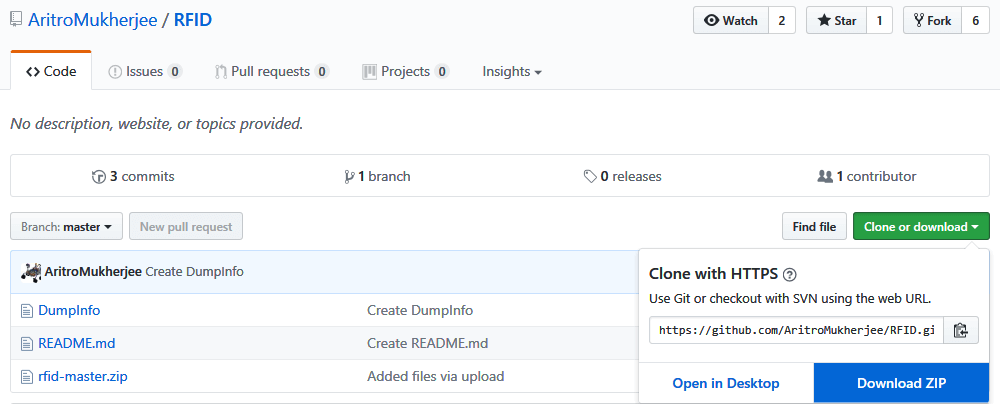Click the Pull requests count badge 0

pos(321,72)
